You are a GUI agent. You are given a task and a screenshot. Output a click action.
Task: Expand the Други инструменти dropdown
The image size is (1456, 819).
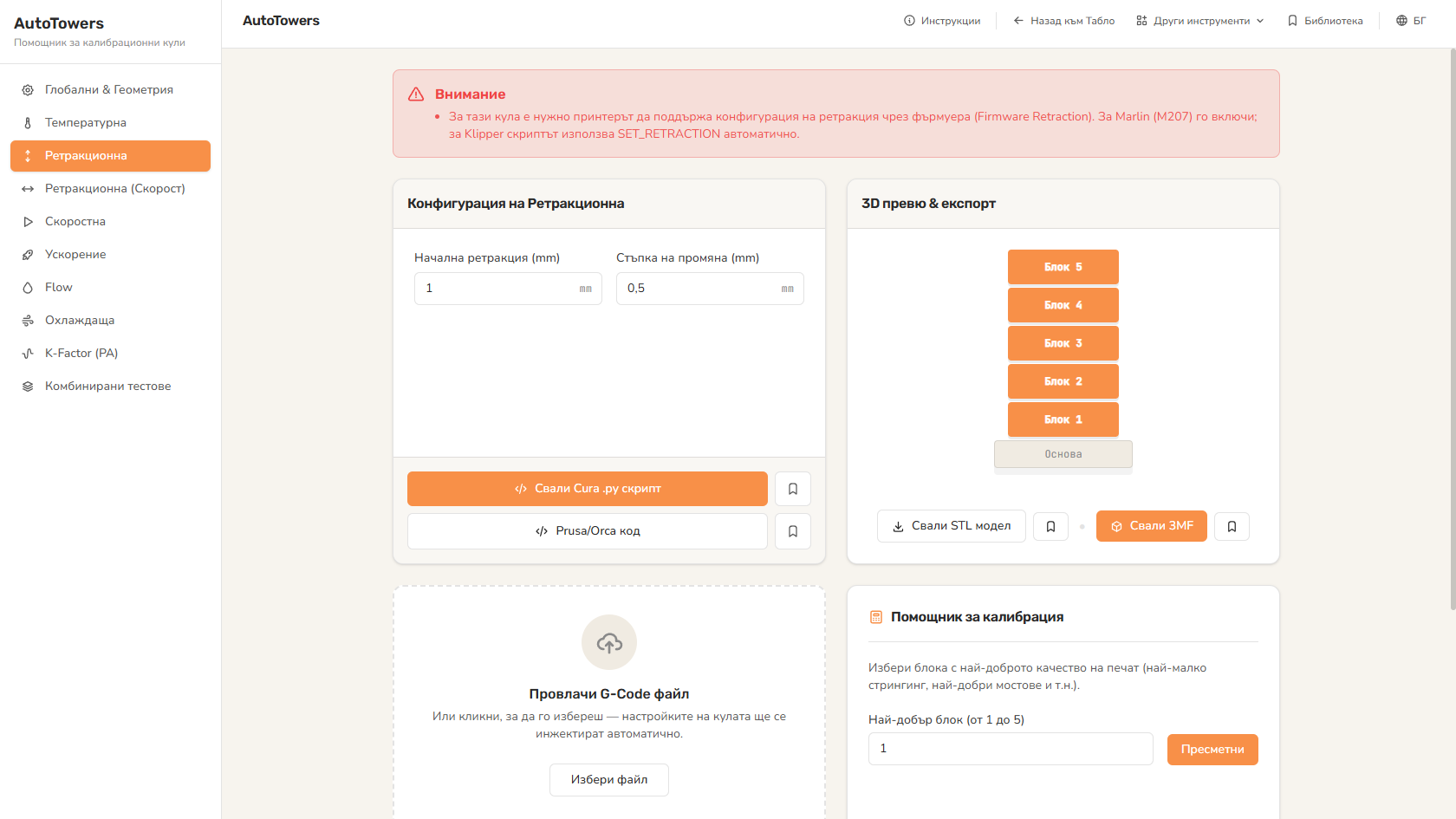pyautogui.click(x=1200, y=21)
